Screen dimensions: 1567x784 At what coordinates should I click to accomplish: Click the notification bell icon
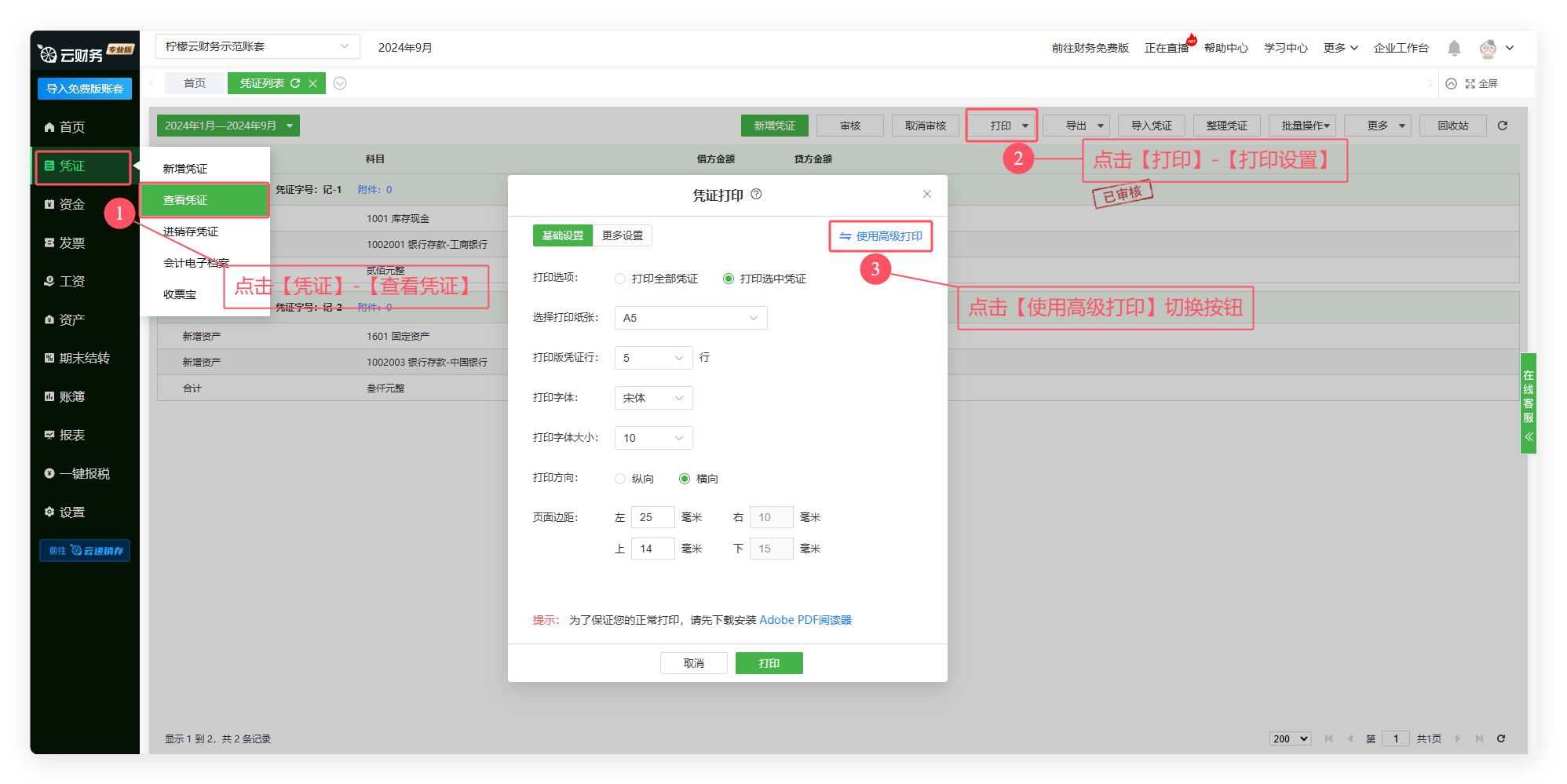1454,48
